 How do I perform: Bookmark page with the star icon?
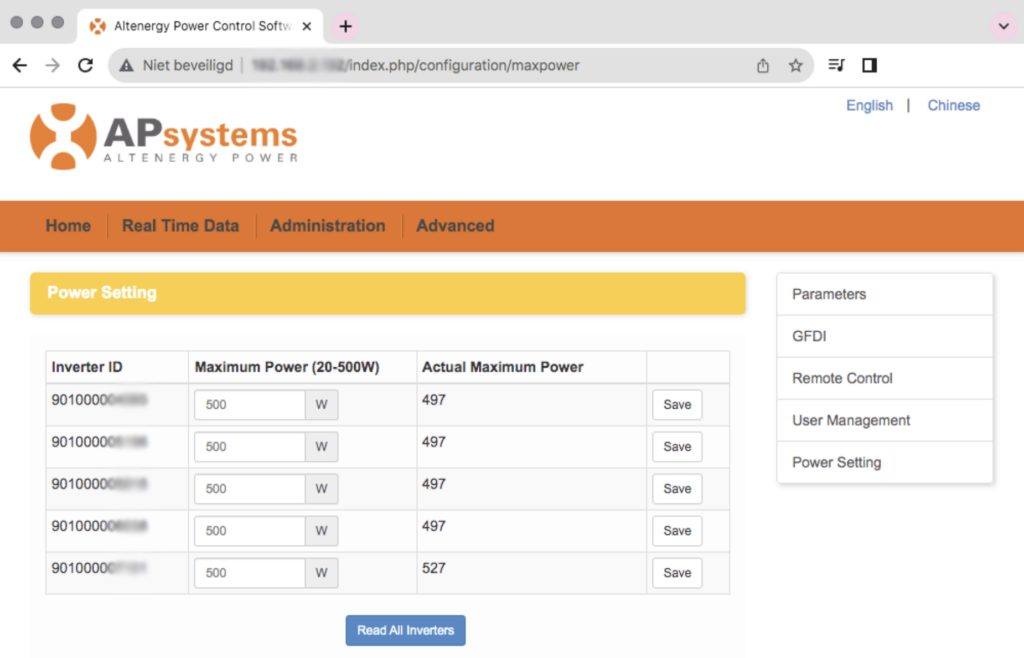tap(795, 65)
